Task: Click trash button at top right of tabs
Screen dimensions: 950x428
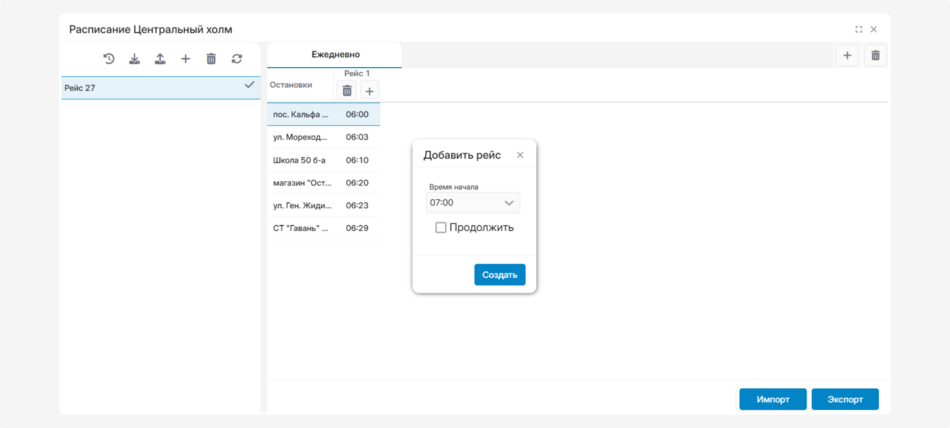Action: pyautogui.click(x=875, y=56)
